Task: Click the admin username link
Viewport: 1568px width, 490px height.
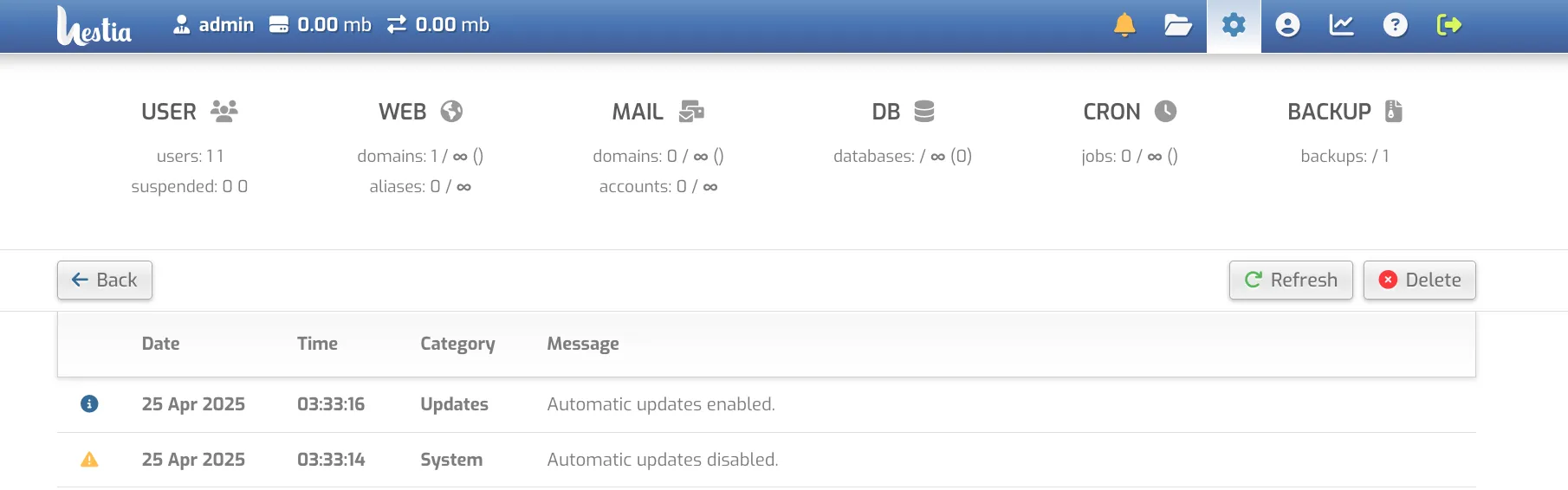Action: coord(213,25)
